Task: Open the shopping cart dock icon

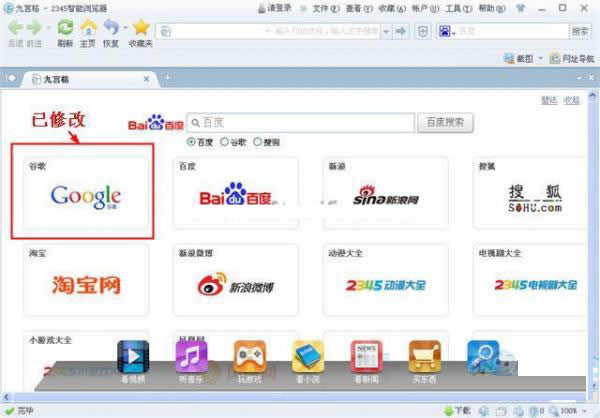Action: 425,357
